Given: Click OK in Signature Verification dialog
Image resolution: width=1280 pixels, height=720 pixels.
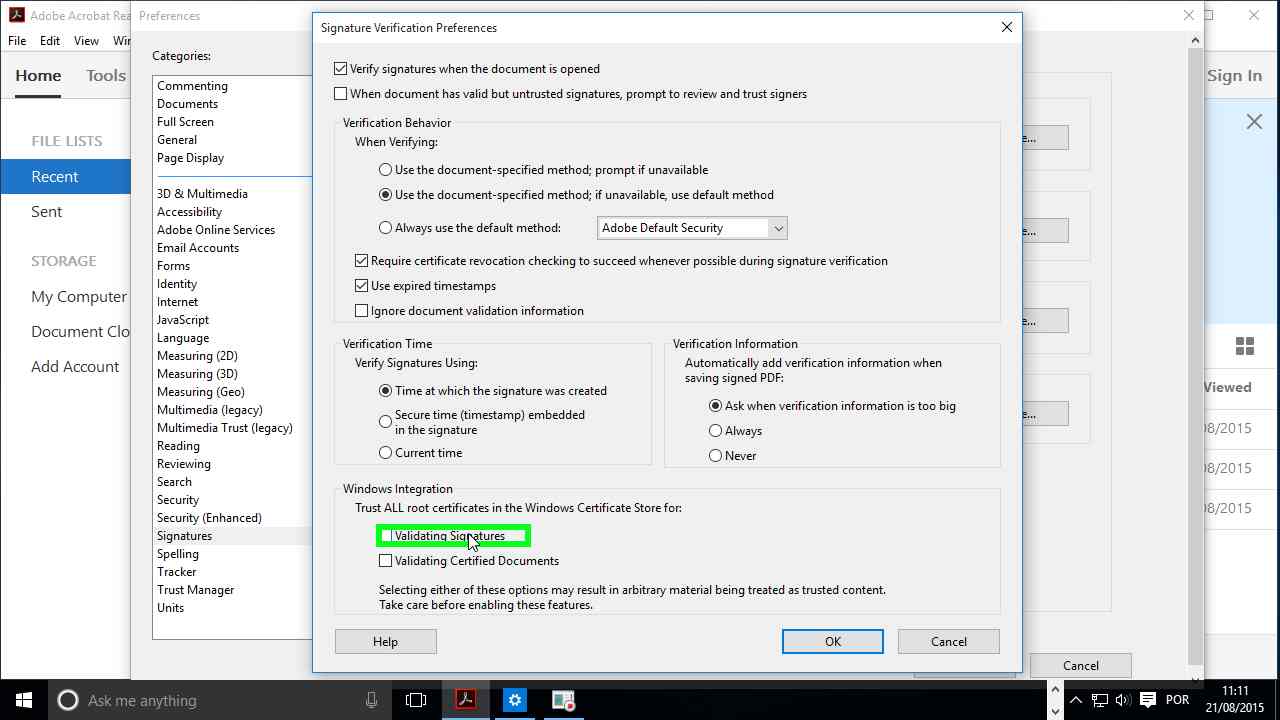Looking at the screenshot, I should click(x=833, y=642).
